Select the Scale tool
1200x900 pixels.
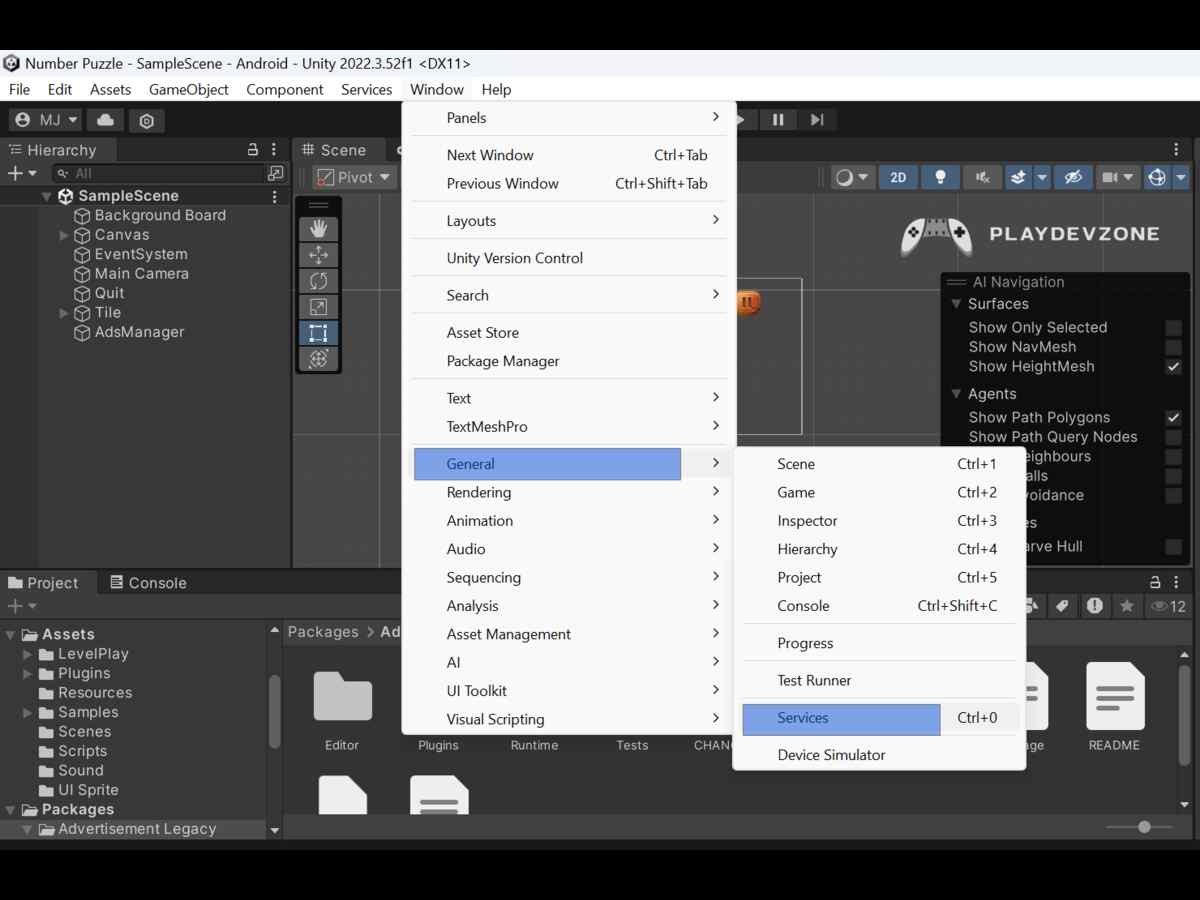[319, 307]
